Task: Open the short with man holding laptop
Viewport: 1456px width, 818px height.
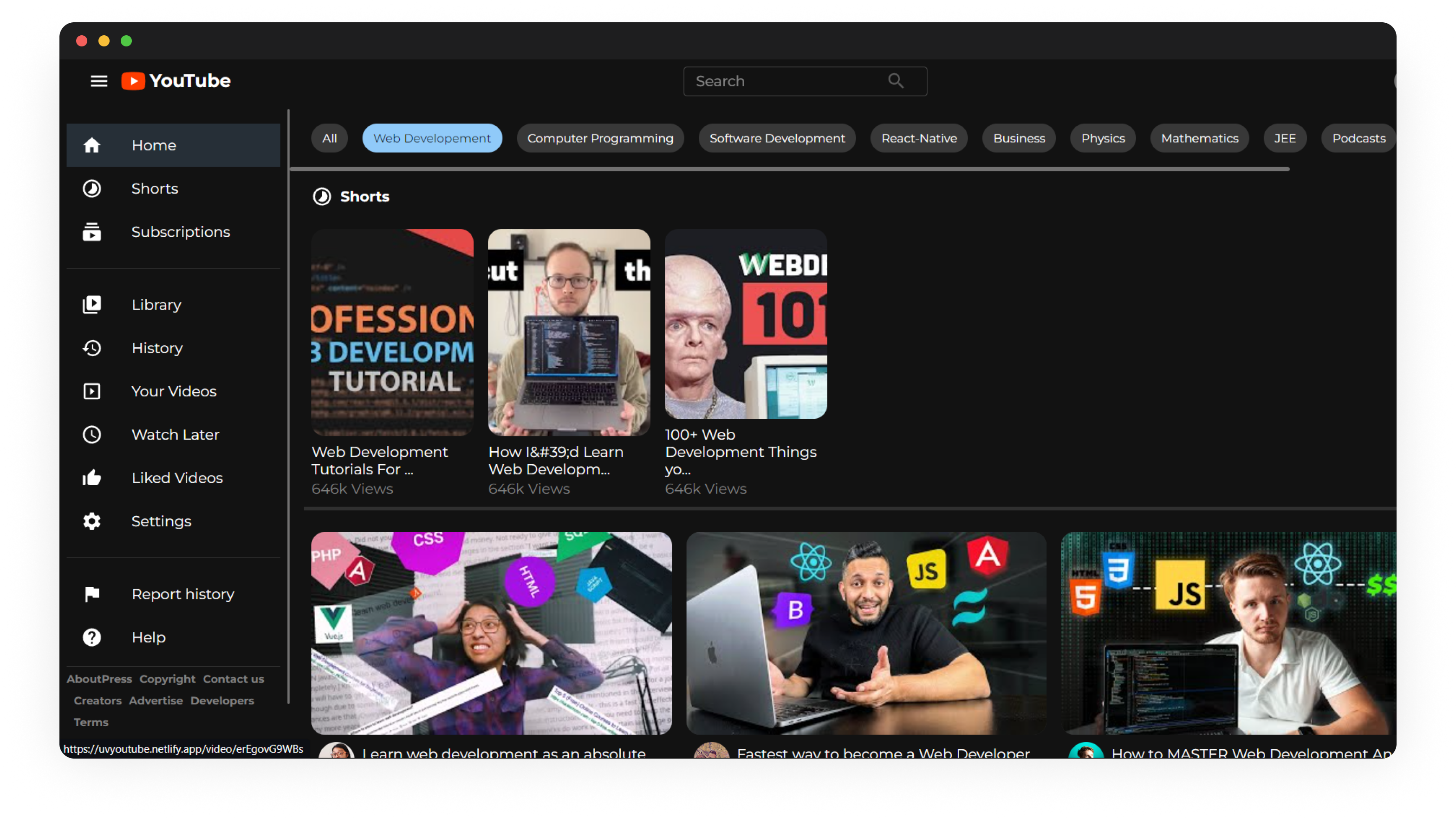Action: [569, 332]
